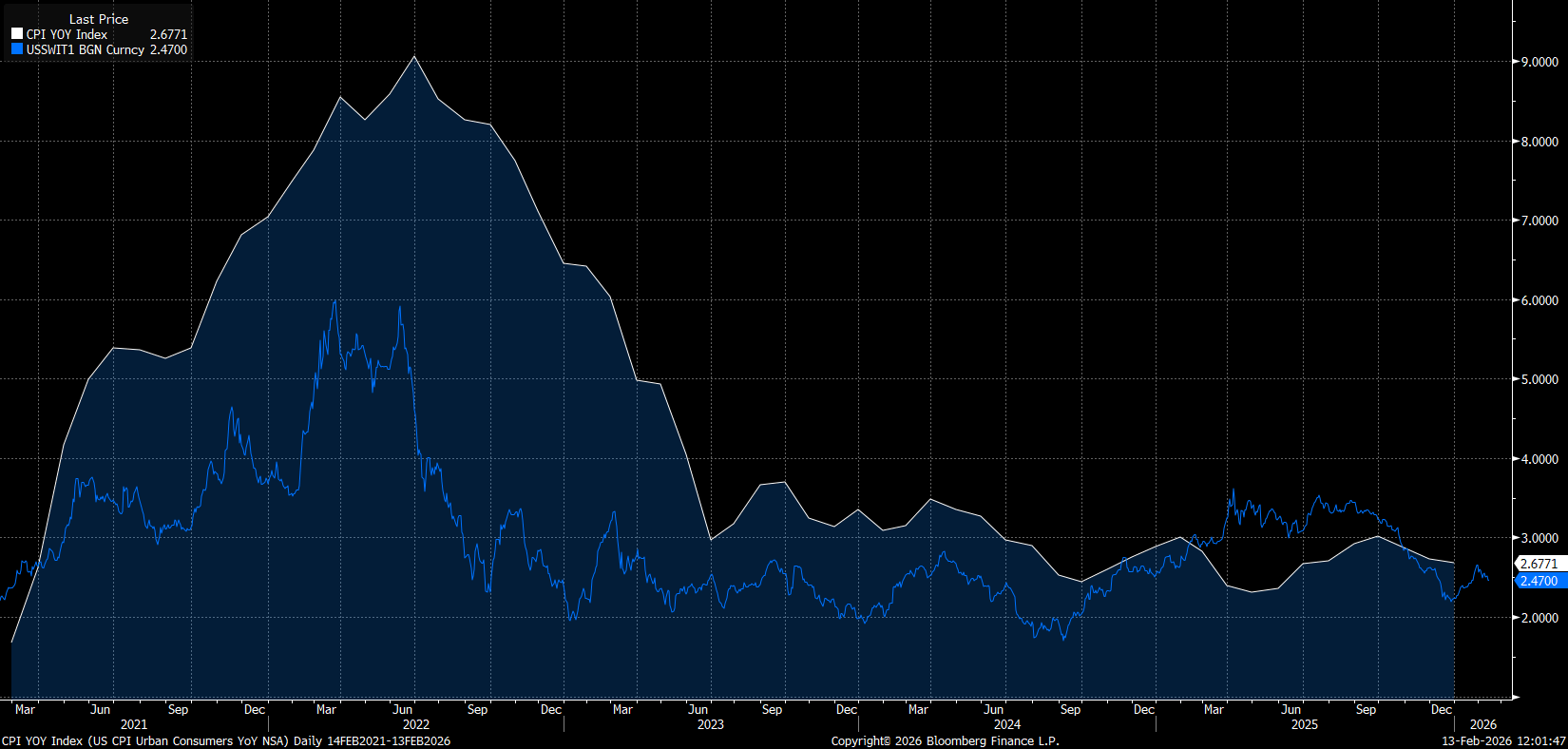Click the 'CPI YOY Index (US CPI Urban Consumers YoY NSA)' footer description
The image size is (1568, 749).
145,740
